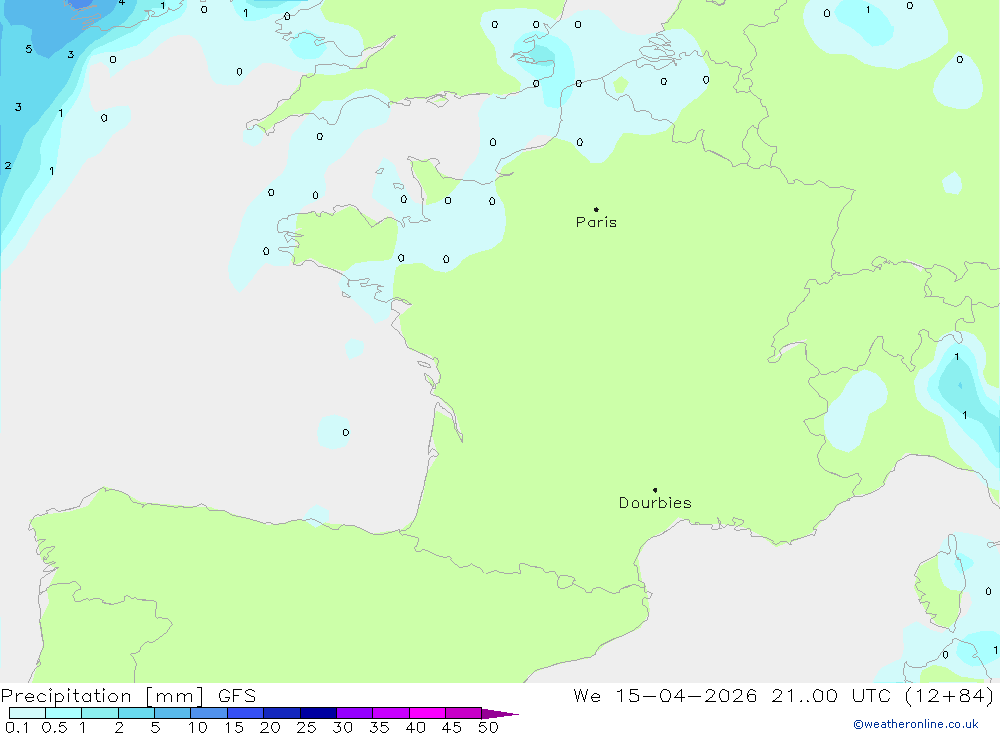1000x733 pixels.
Task: Open the weatheronline.co.uk copyright link
Action: point(916,724)
